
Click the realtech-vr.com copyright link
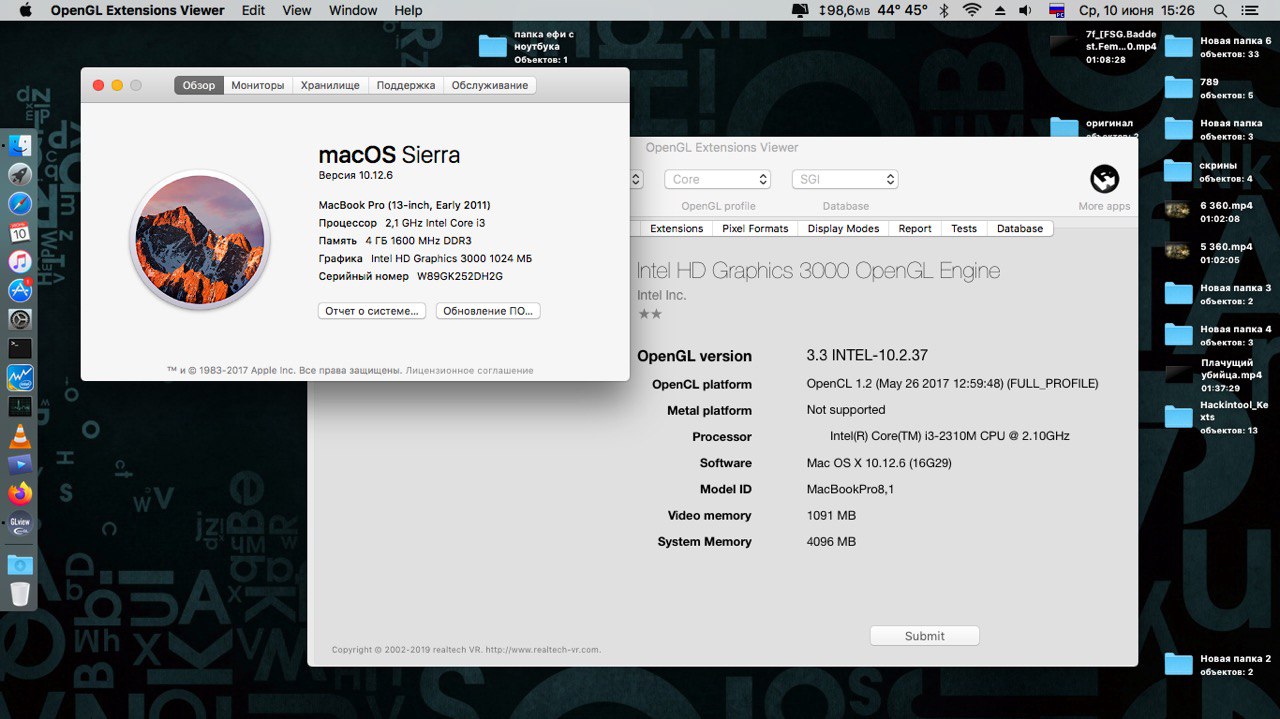coord(543,649)
